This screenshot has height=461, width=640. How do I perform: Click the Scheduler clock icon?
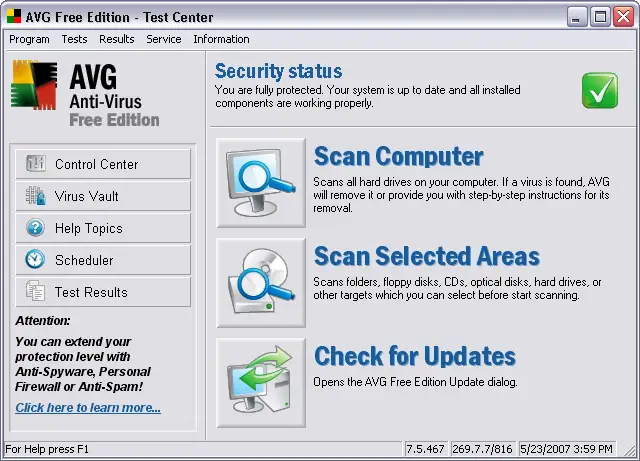(x=35, y=259)
